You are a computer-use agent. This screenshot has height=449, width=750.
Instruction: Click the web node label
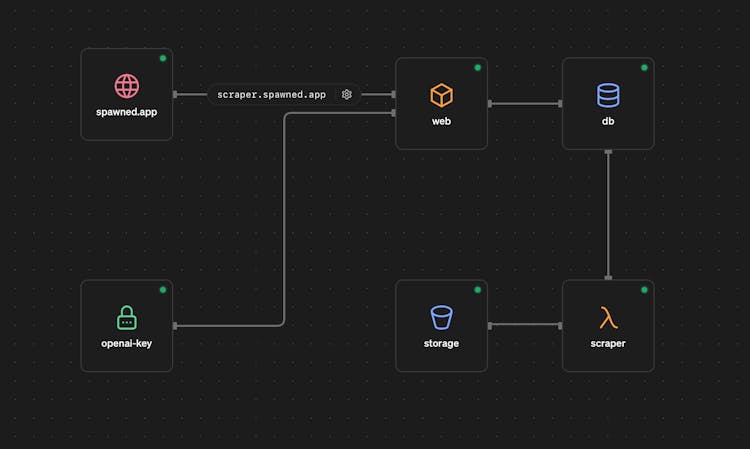441,121
